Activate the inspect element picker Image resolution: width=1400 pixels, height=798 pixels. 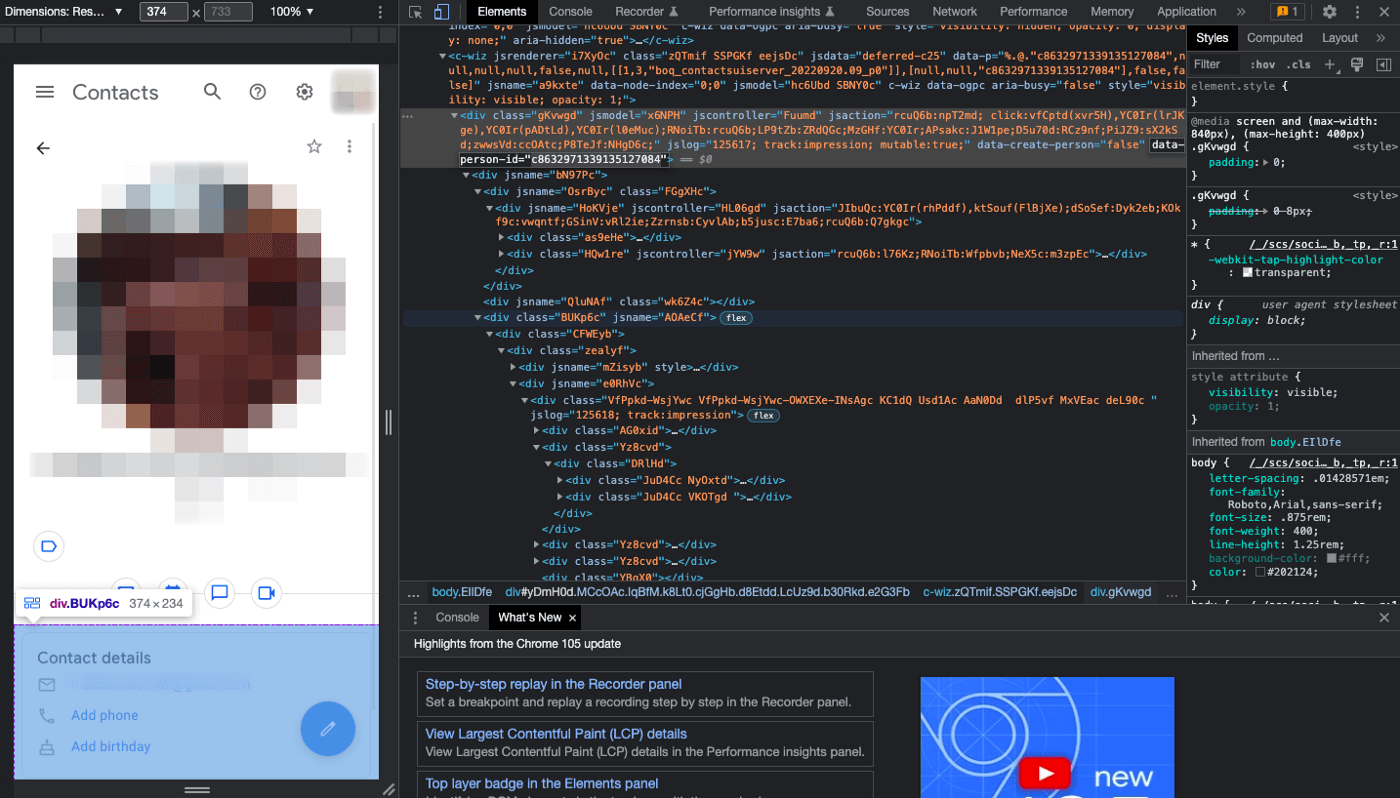416,12
